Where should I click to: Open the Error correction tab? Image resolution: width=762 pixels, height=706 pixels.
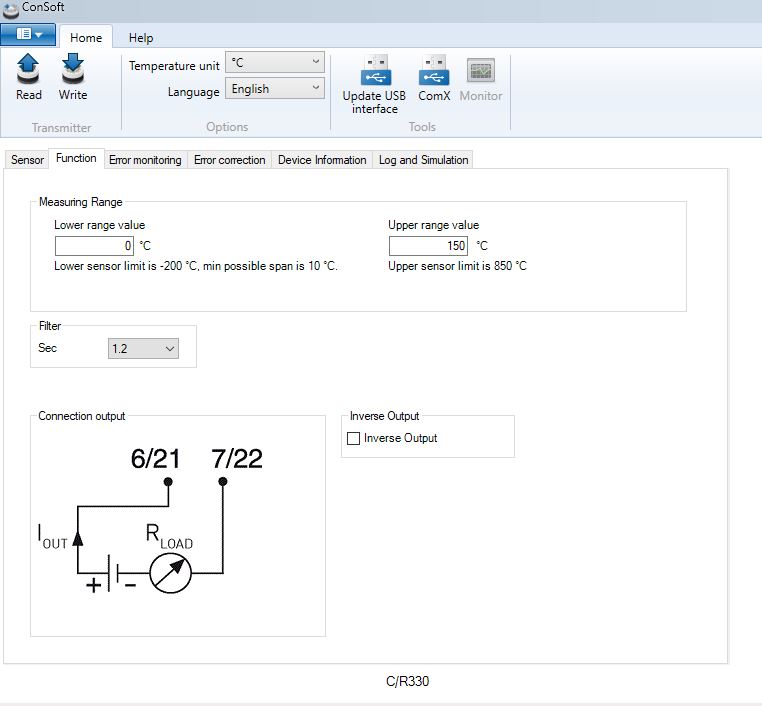(229, 159)
